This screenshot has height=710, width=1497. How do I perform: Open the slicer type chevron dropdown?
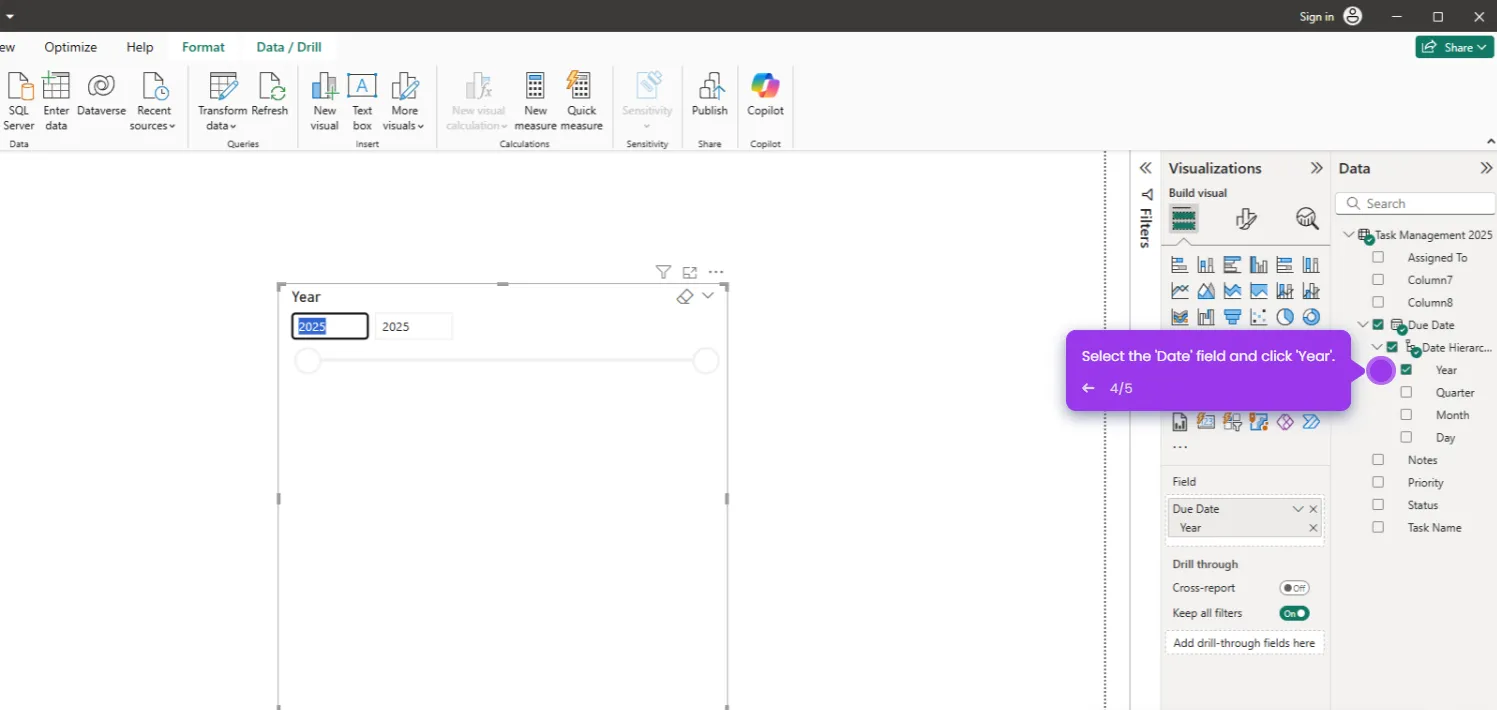tap(708, 296)
